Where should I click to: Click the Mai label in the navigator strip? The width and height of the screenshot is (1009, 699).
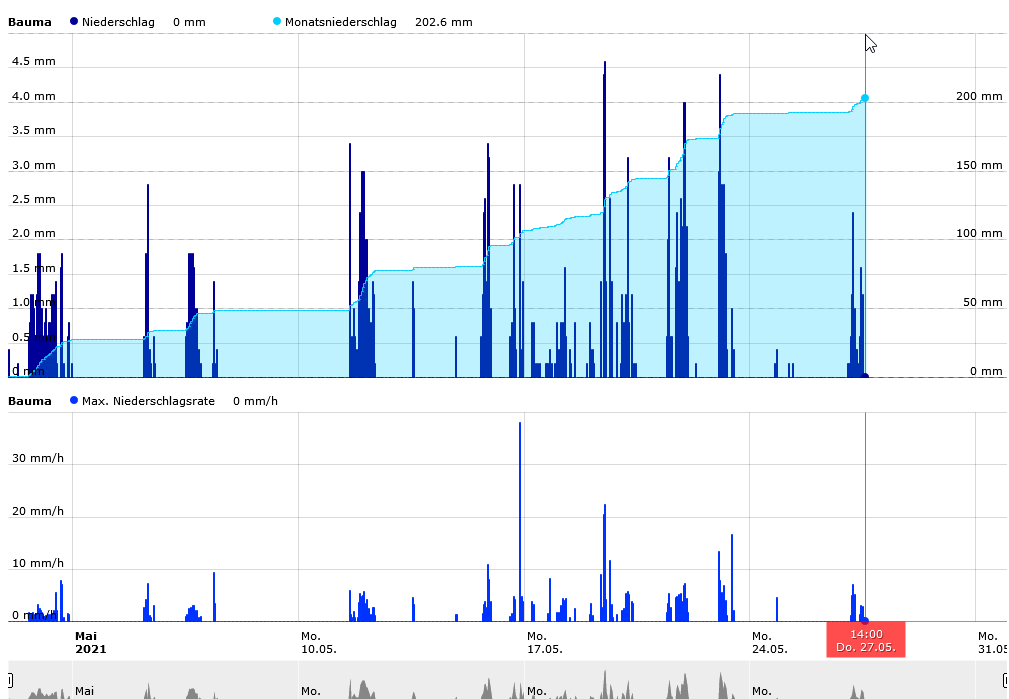(x=84, y=691)
